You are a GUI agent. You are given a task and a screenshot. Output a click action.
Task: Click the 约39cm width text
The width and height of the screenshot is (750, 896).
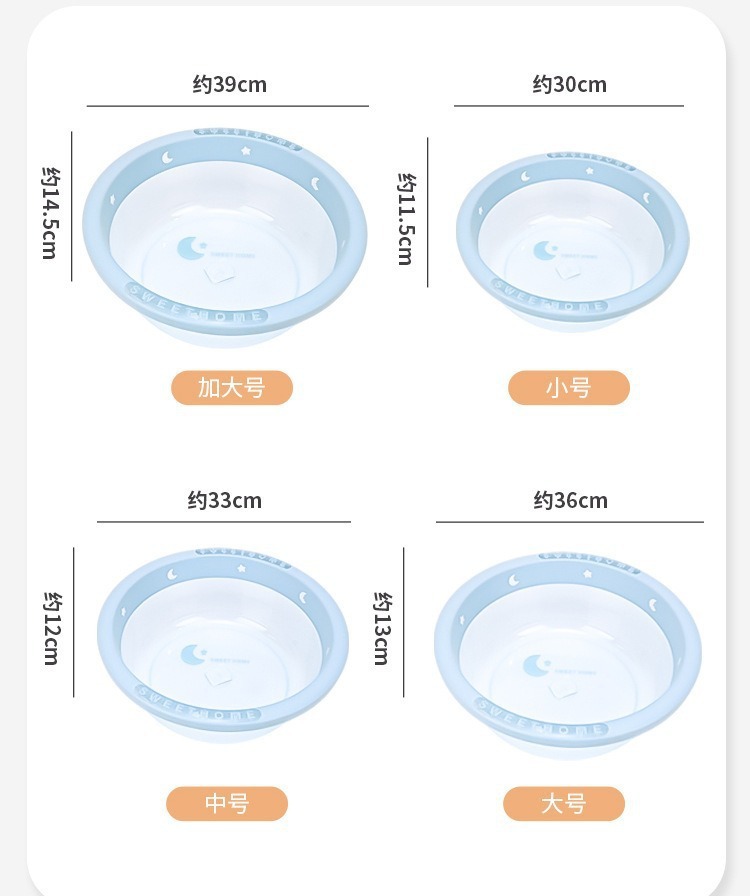click(230, 84)
